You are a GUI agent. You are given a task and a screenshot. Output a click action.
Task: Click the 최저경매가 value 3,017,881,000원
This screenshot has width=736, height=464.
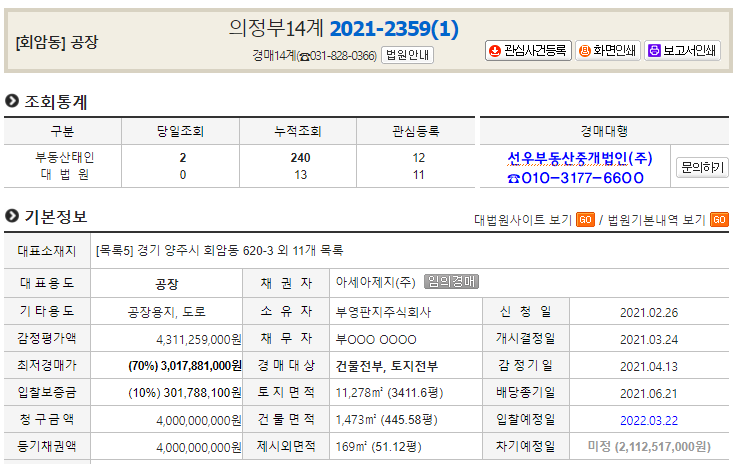(x=201, y=366)
